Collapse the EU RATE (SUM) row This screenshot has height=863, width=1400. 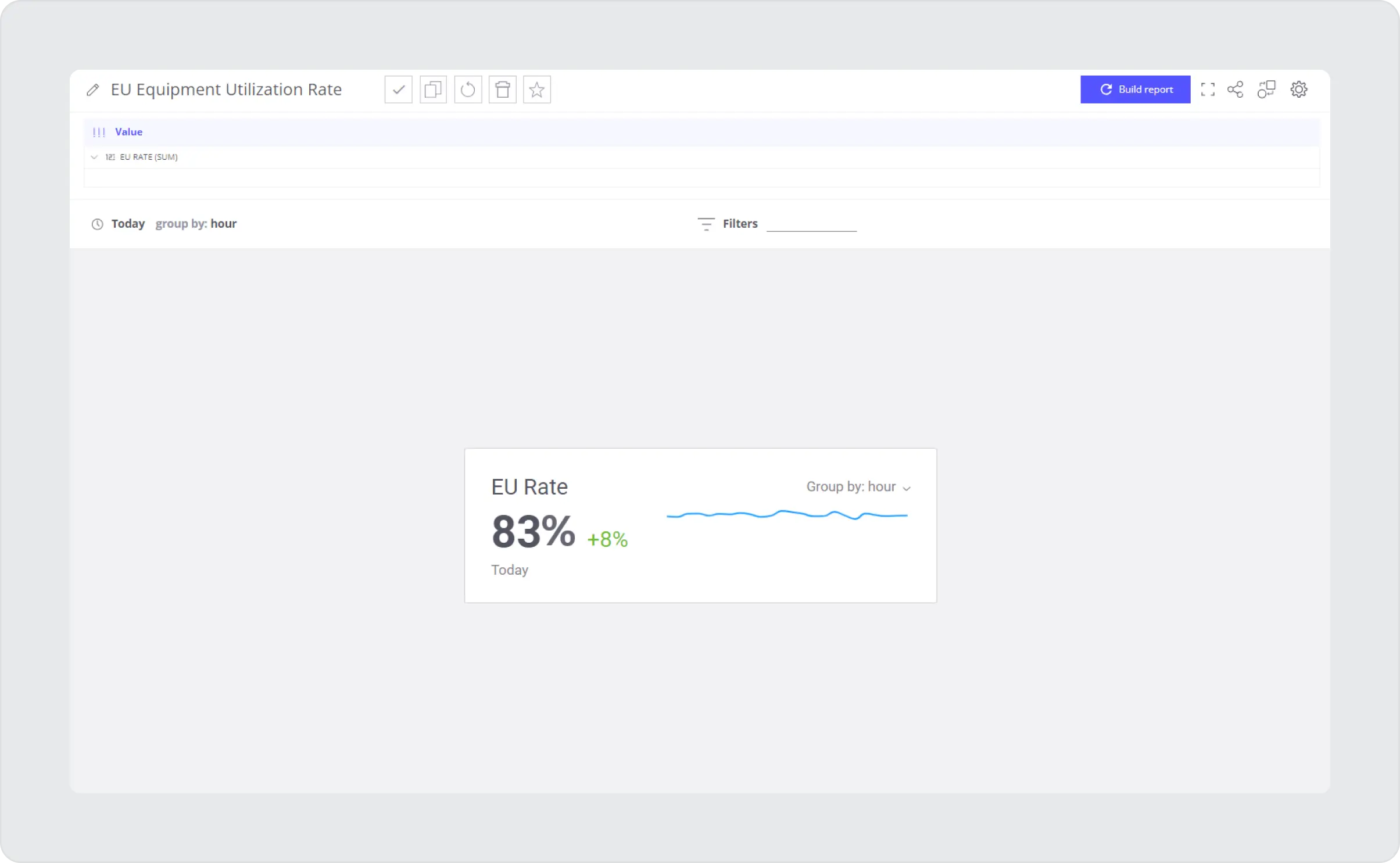[94, 156]
